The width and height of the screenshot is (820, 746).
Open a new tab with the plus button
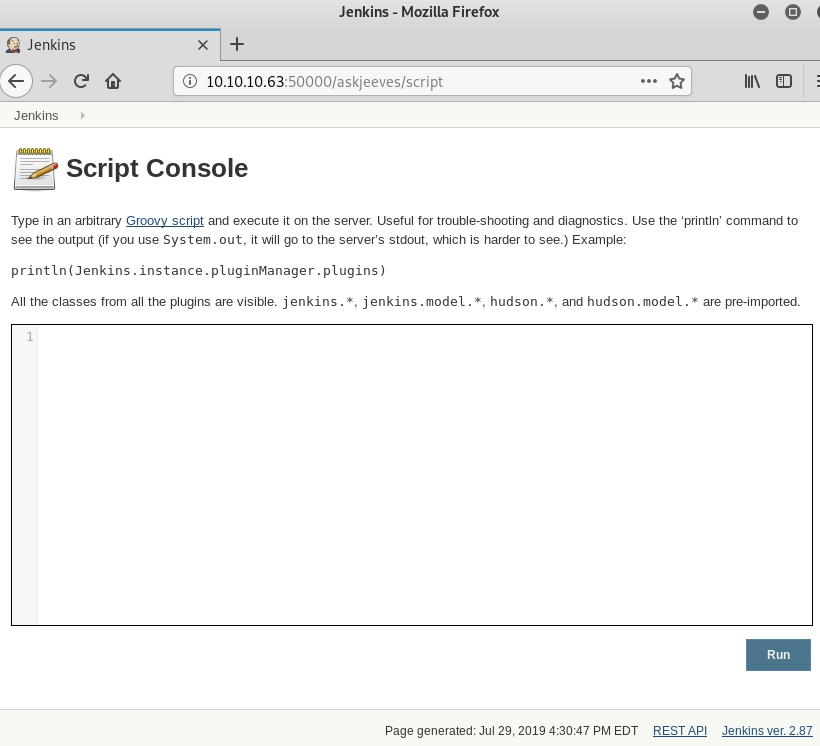click(237, 44)
